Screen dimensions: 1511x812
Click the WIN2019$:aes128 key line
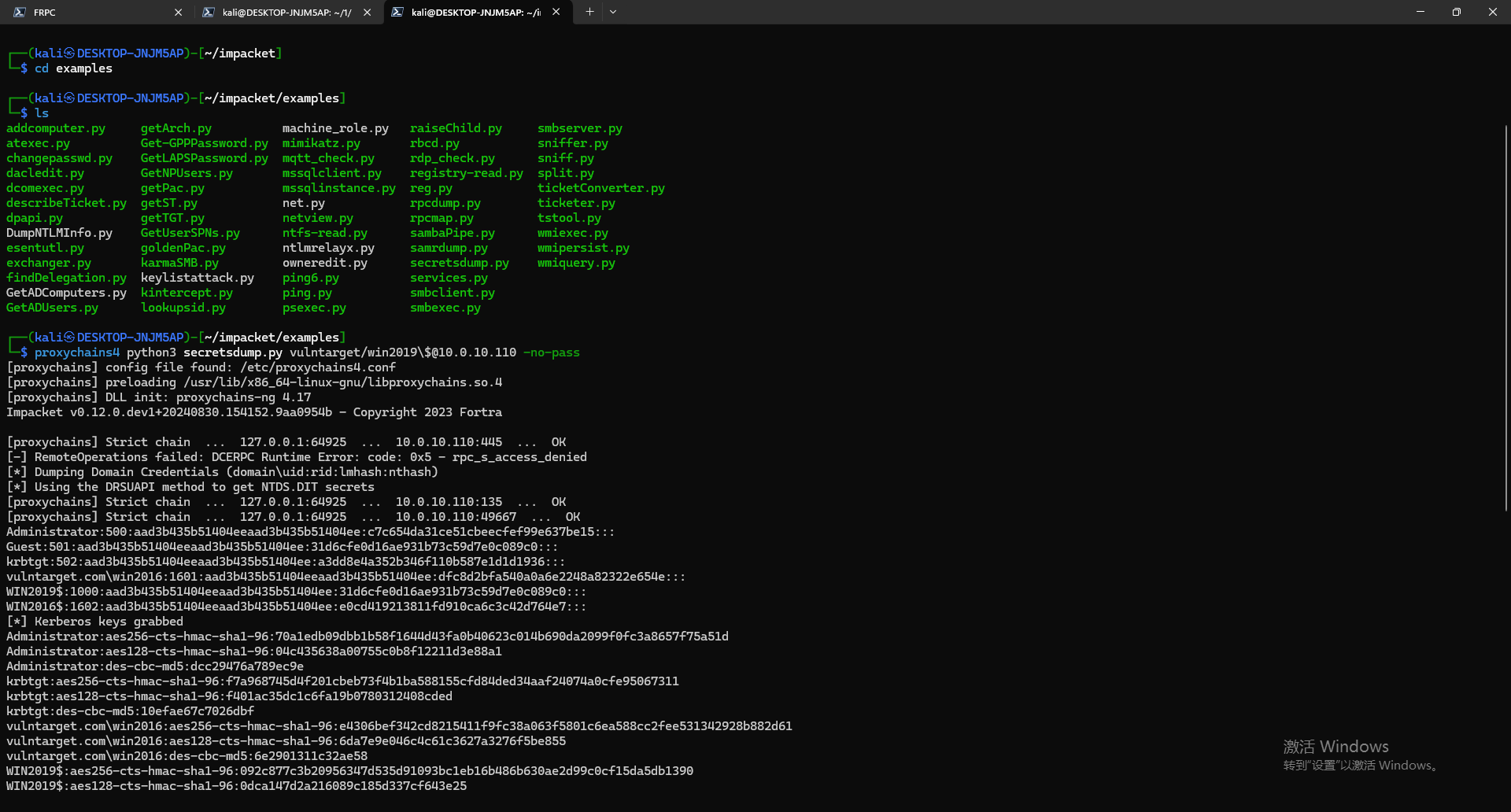click(237, 786)
